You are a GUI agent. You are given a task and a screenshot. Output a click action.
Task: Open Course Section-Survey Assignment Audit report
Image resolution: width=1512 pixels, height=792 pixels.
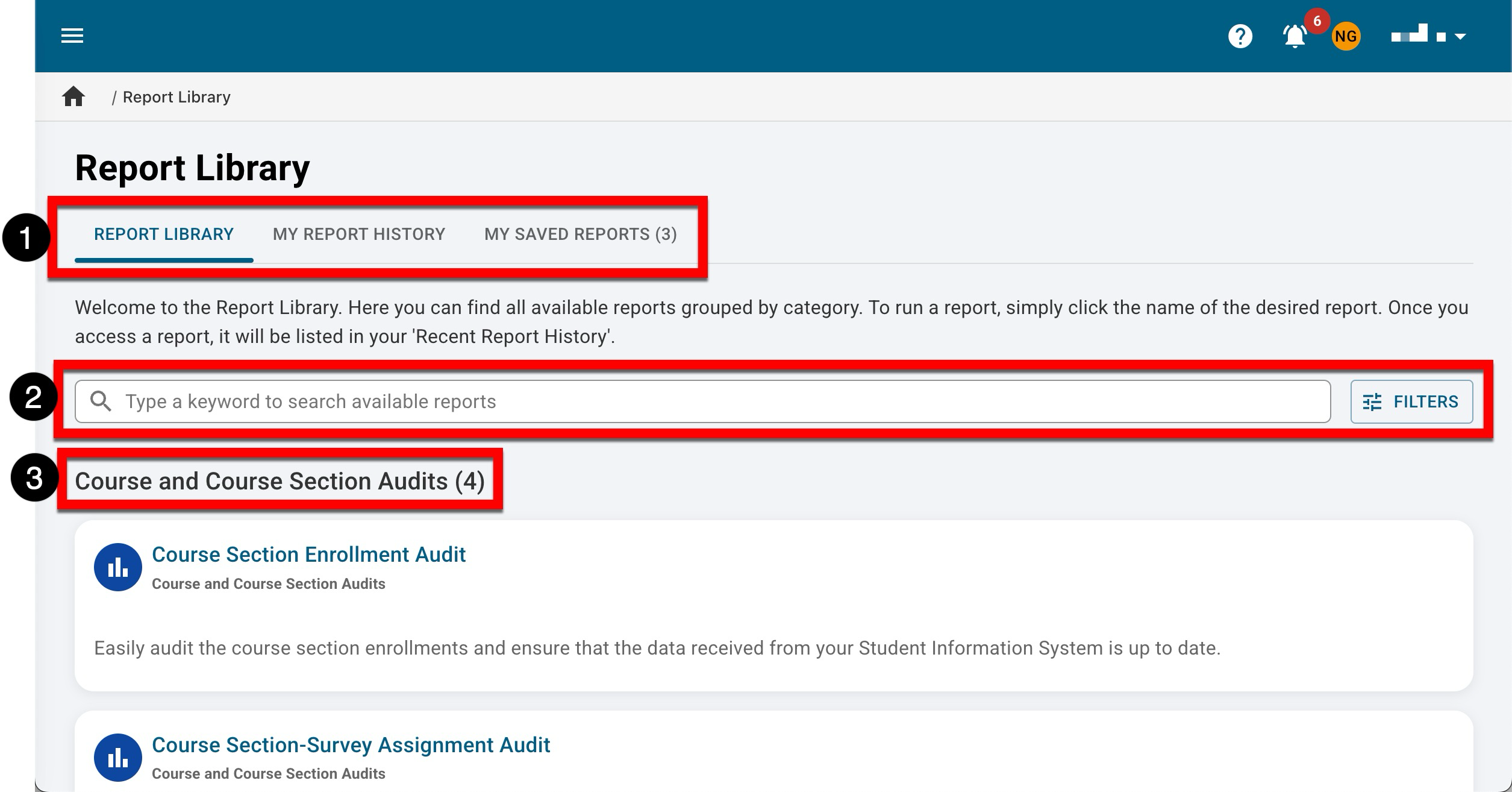click(x=351, y=745)
